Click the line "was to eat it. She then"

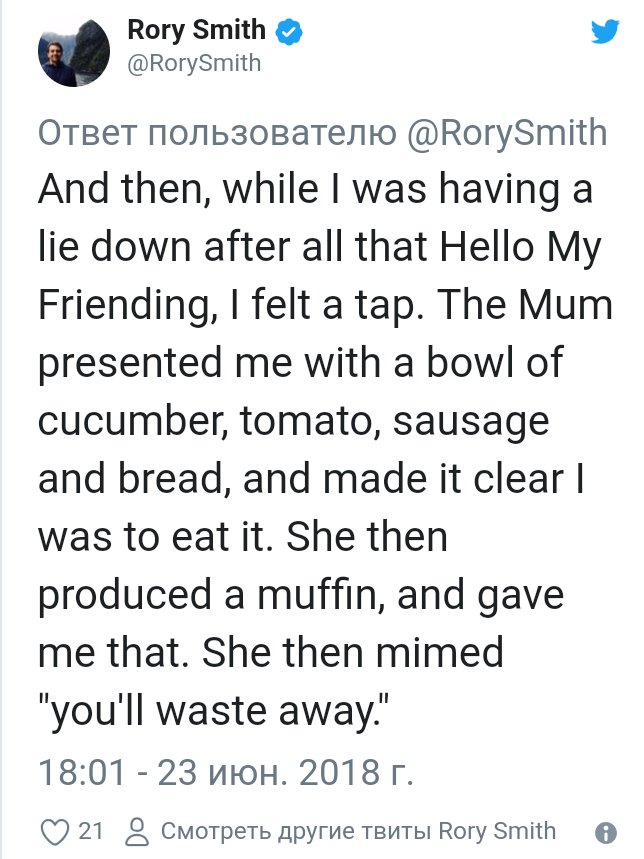241,538
